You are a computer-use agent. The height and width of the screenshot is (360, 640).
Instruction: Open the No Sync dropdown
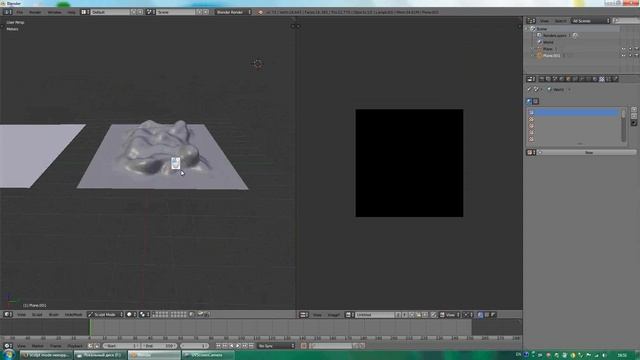[x=276, y=346]
